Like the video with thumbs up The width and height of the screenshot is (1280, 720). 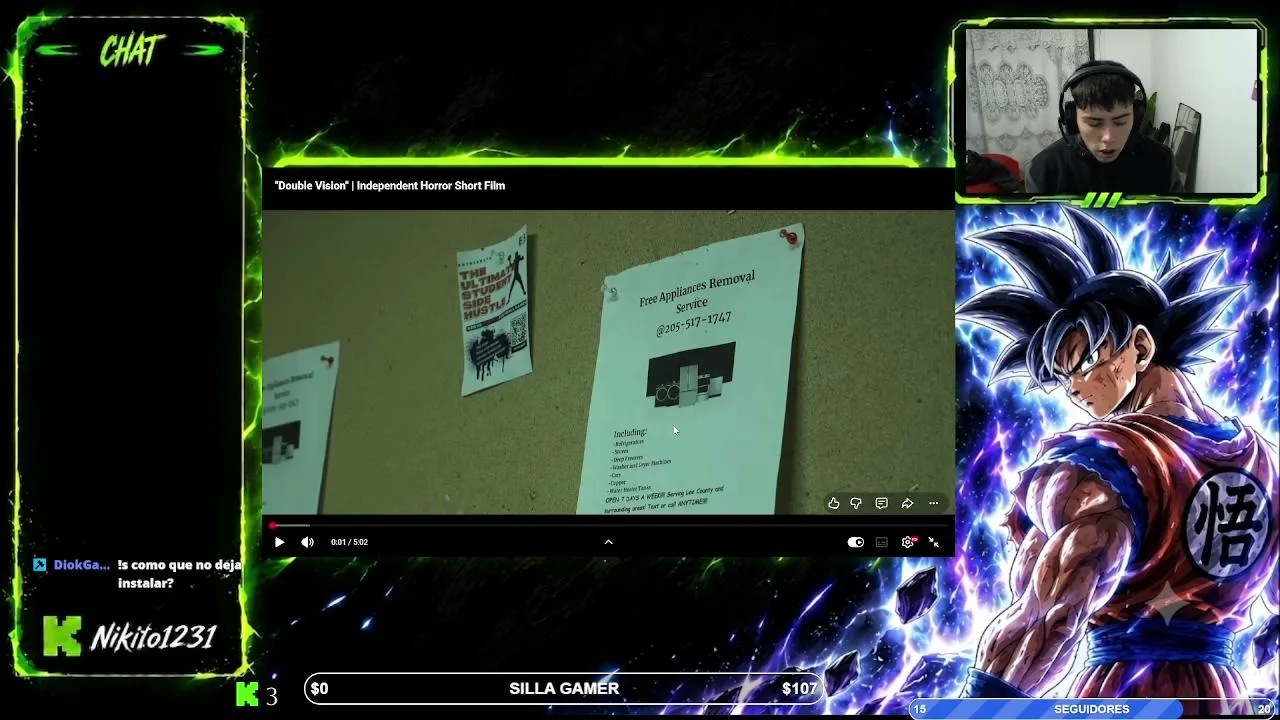point(833,503)
